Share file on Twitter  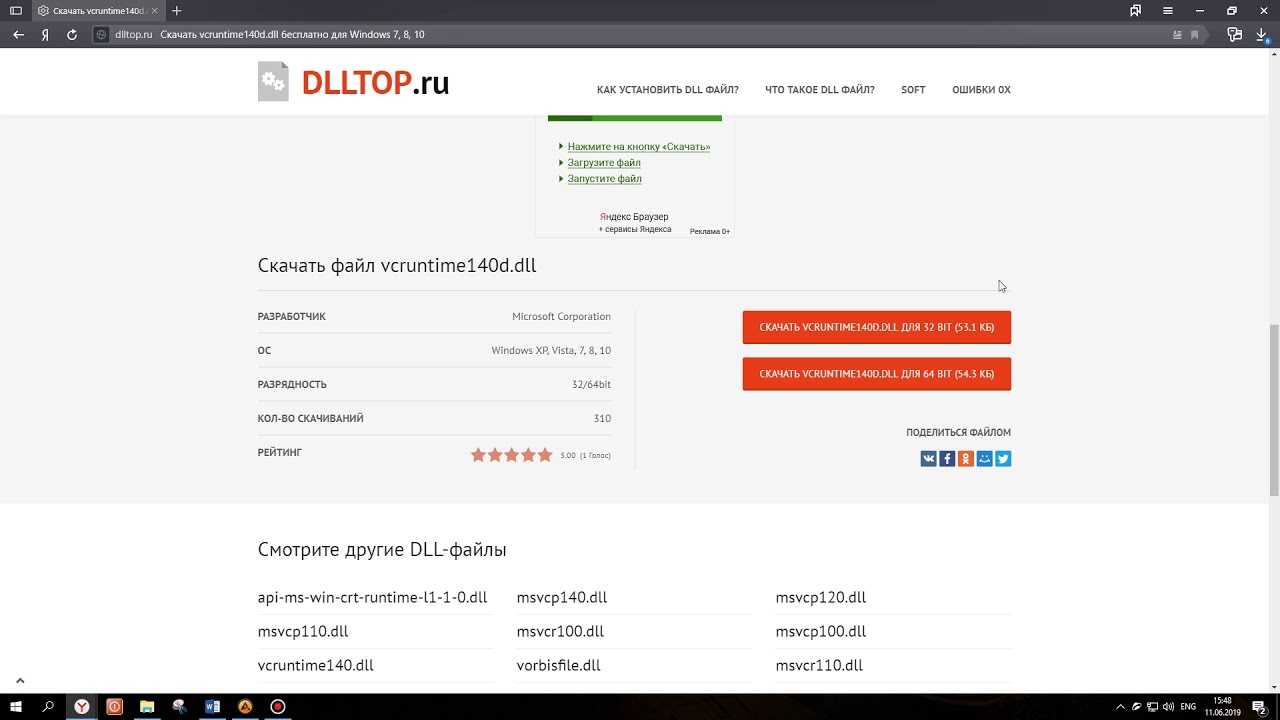[1003, 459]
